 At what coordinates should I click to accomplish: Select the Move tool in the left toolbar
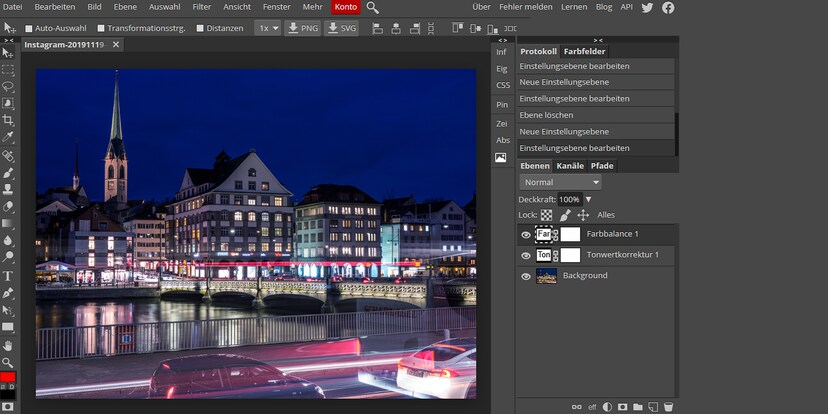(8, 53)
